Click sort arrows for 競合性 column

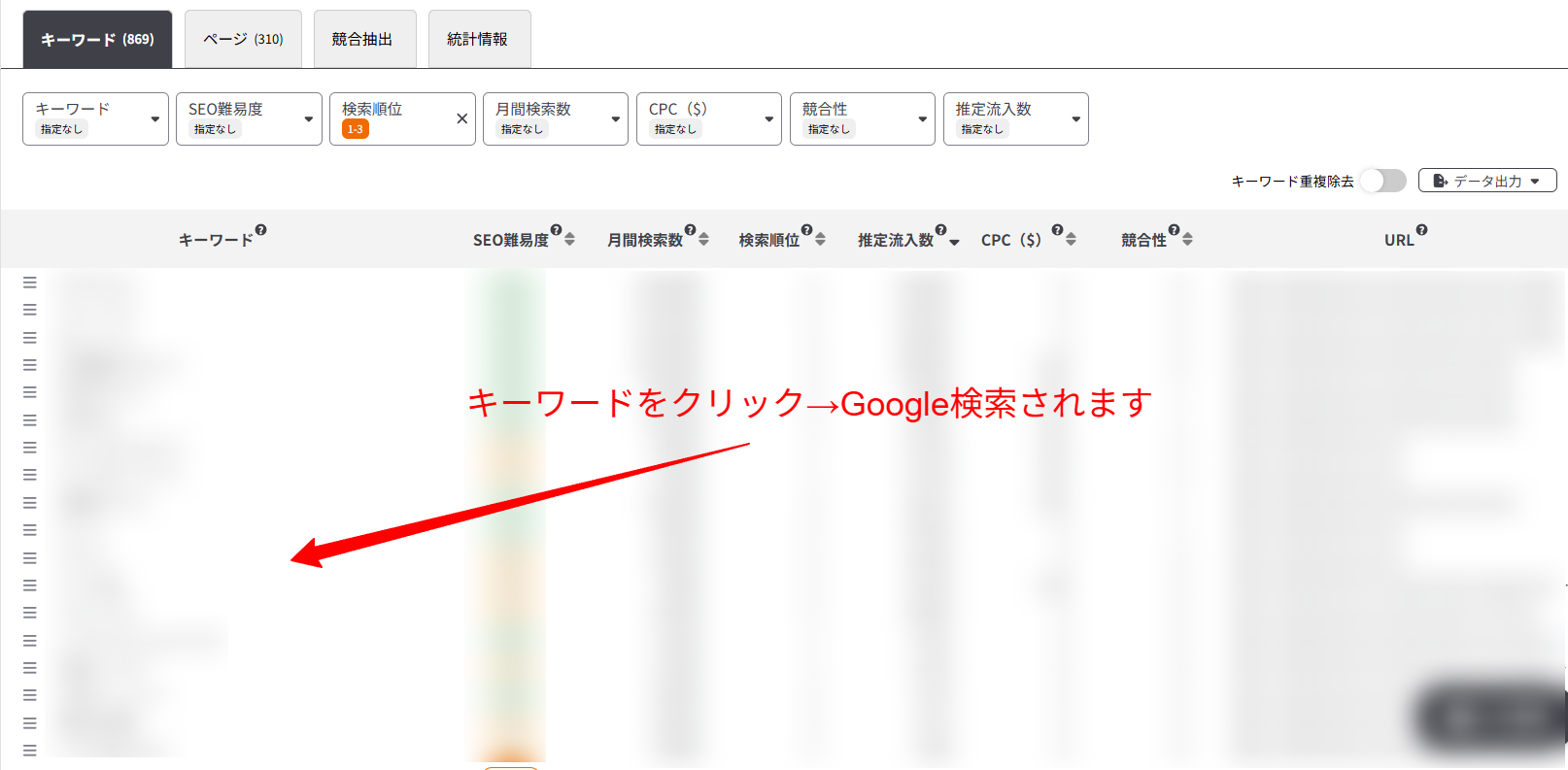[1187, 239]
